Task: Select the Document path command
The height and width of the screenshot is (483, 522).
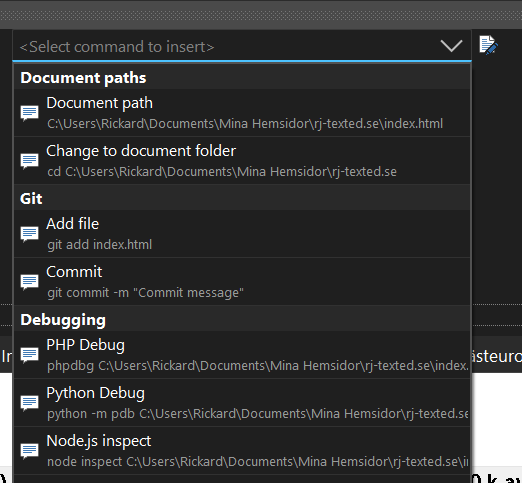Action: click(242, 113)
